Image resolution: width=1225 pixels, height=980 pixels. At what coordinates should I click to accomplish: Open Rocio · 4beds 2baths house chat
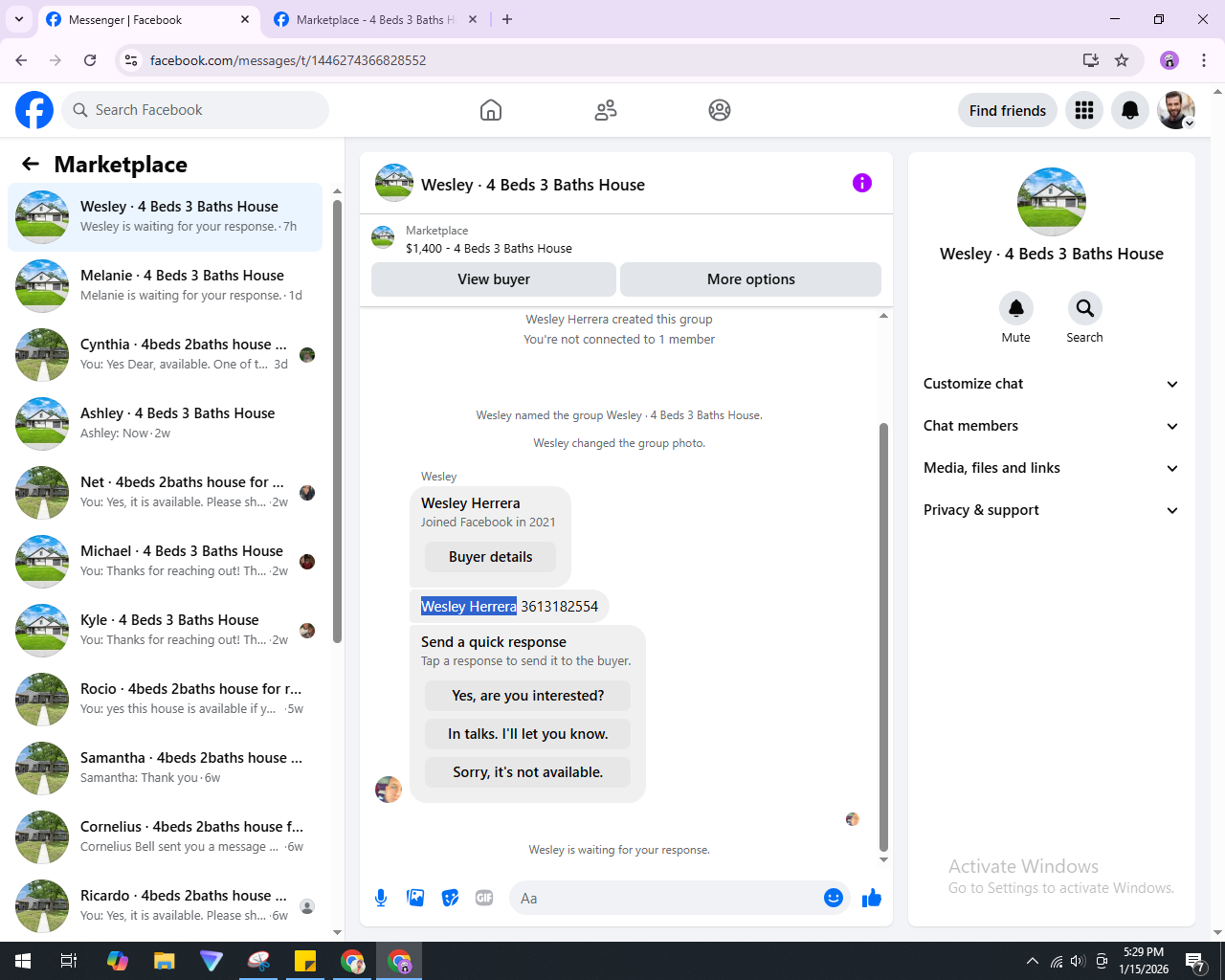coord(166,700)
